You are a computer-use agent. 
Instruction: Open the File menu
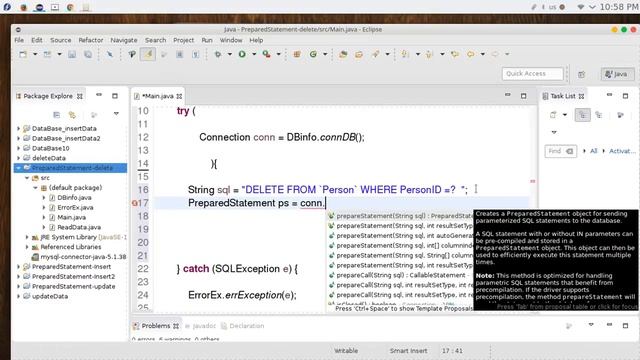19,40
